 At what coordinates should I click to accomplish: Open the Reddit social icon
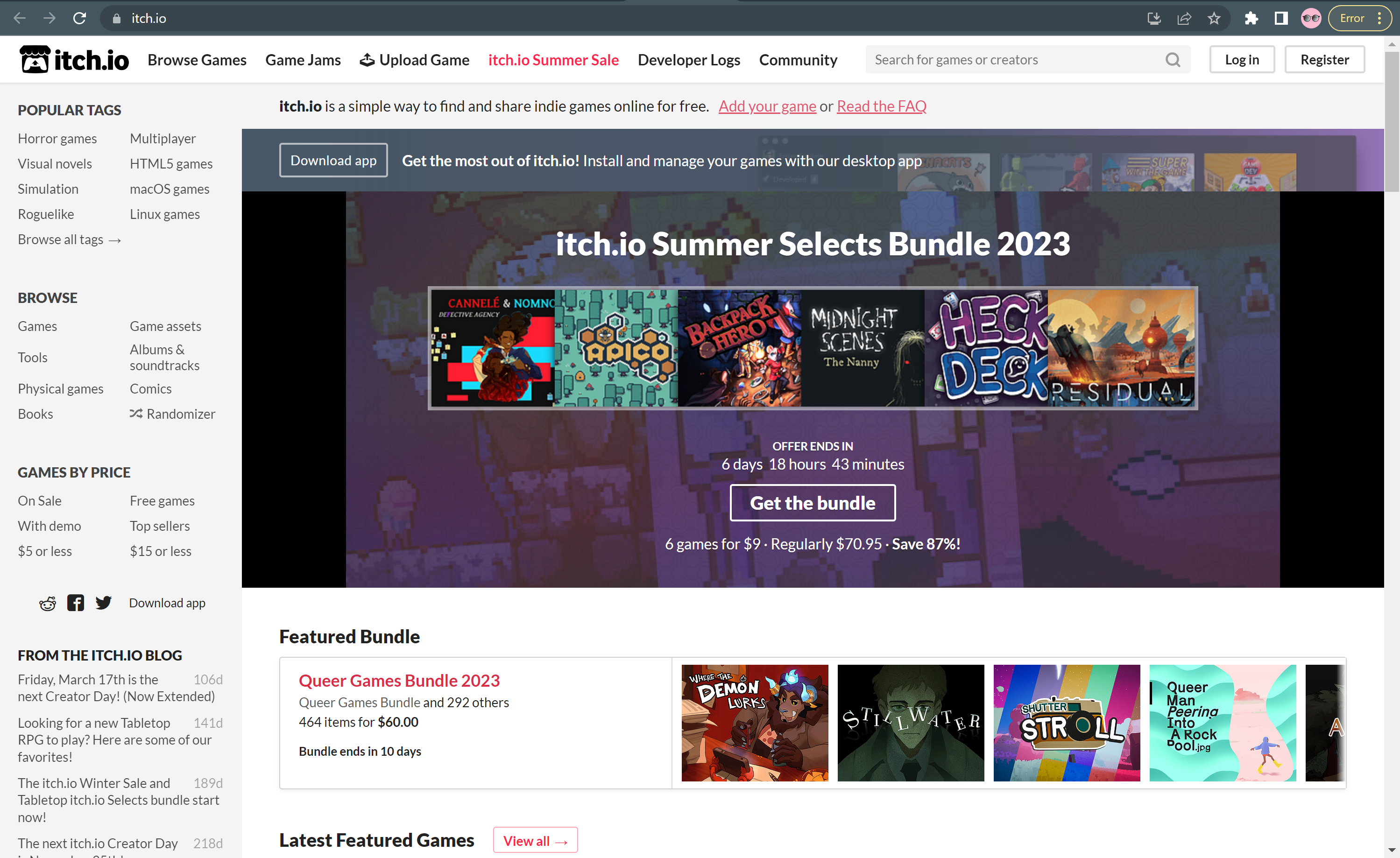pos(48,603)
